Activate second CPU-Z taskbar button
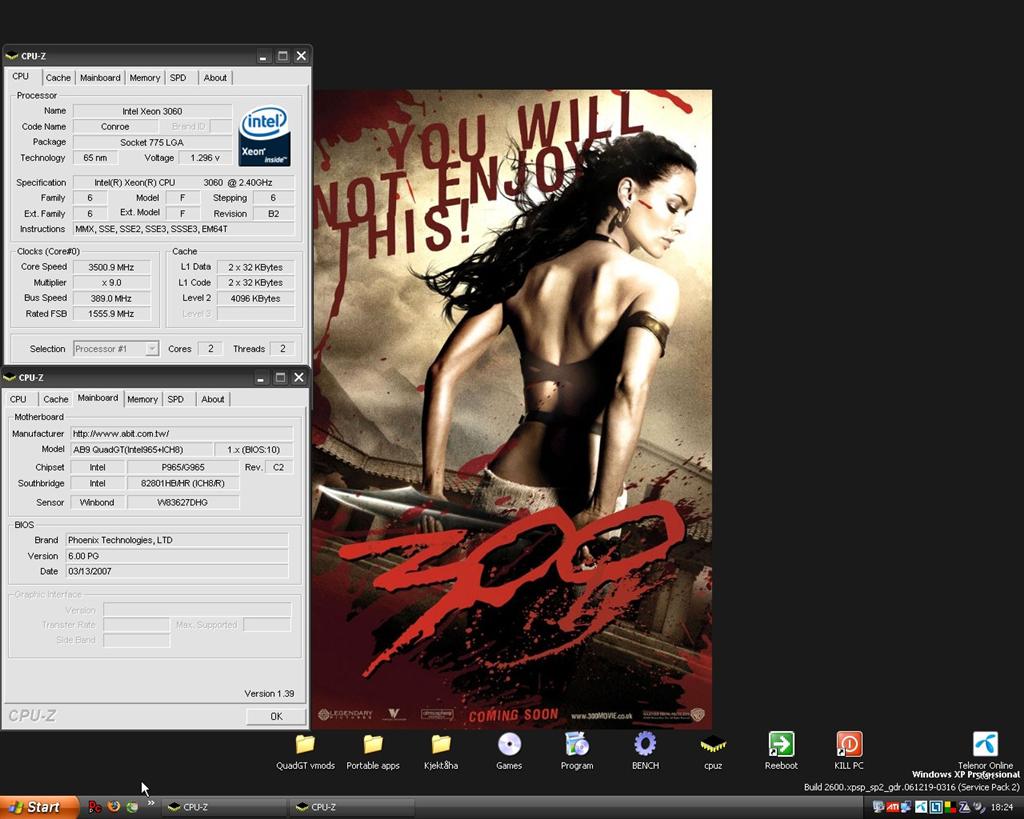Image resolution: width=1024 pixels, height=819 pixels. 353,807
